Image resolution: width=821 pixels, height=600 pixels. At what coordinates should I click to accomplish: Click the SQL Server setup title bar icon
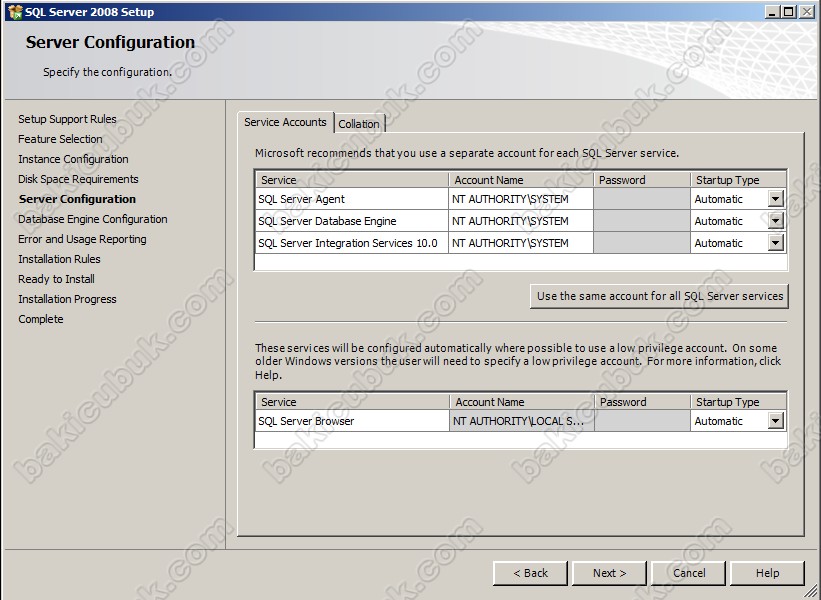click(16, 12)
